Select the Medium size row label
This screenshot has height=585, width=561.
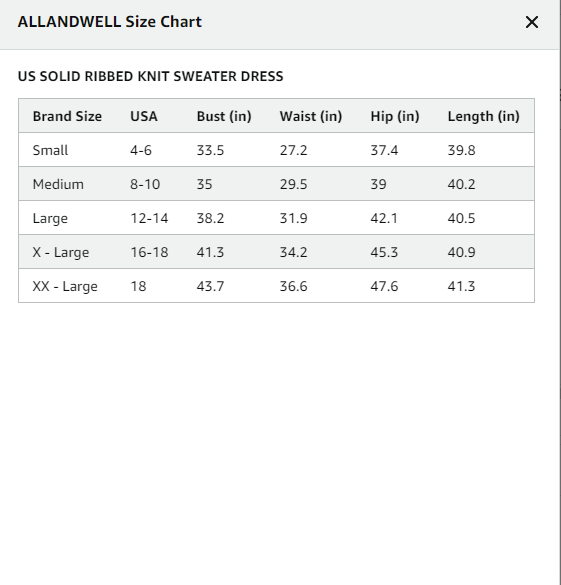58,184
